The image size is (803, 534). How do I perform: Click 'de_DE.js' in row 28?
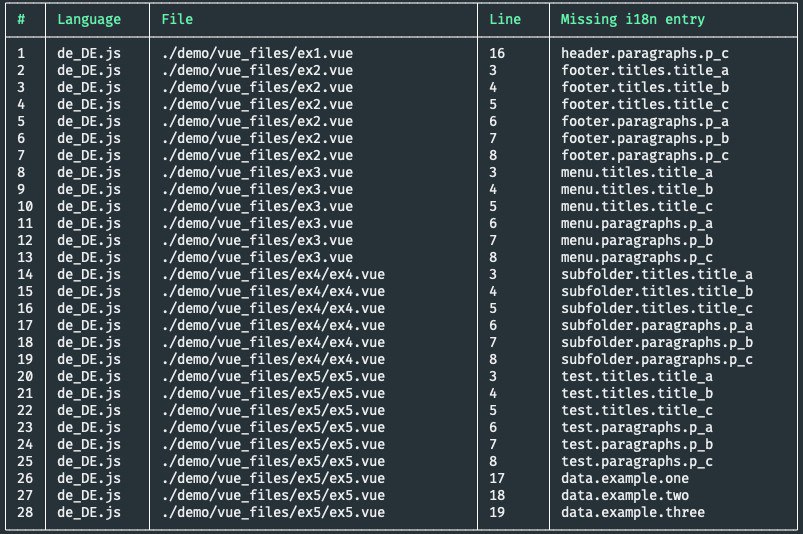coord(89,512)
